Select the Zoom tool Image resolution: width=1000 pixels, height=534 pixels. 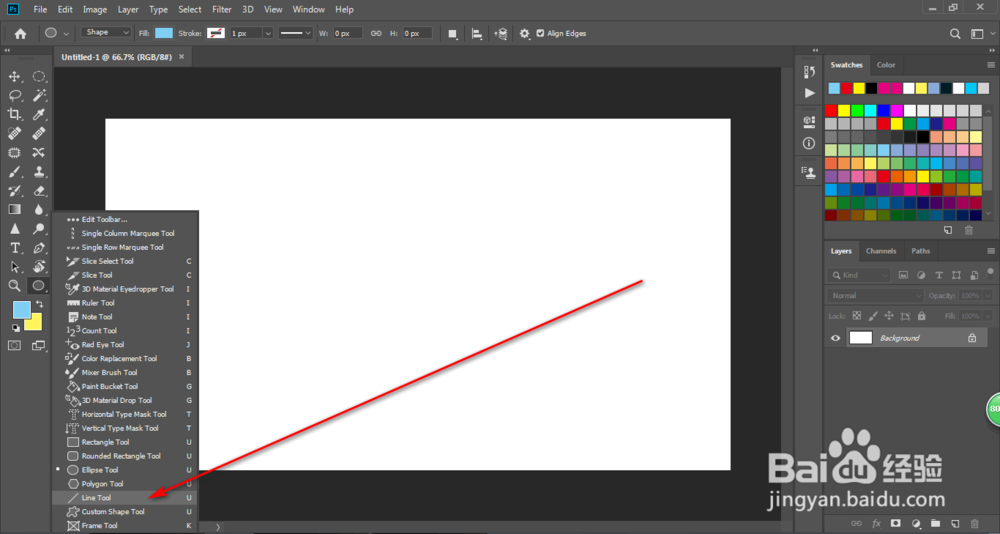[x=14, y=286]
